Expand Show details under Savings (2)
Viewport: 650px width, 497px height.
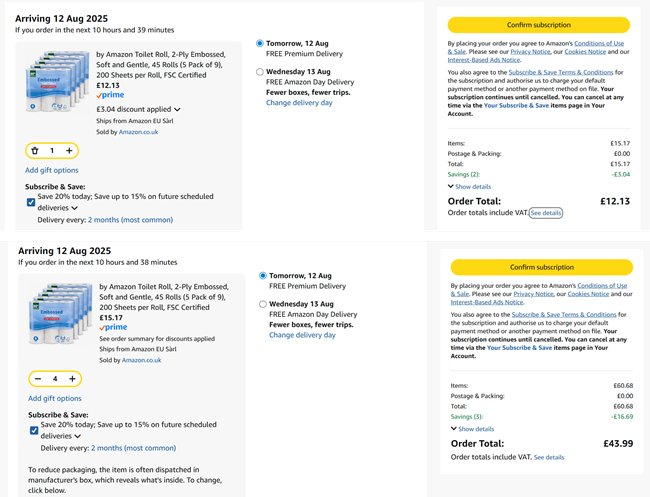coord(469,186)
